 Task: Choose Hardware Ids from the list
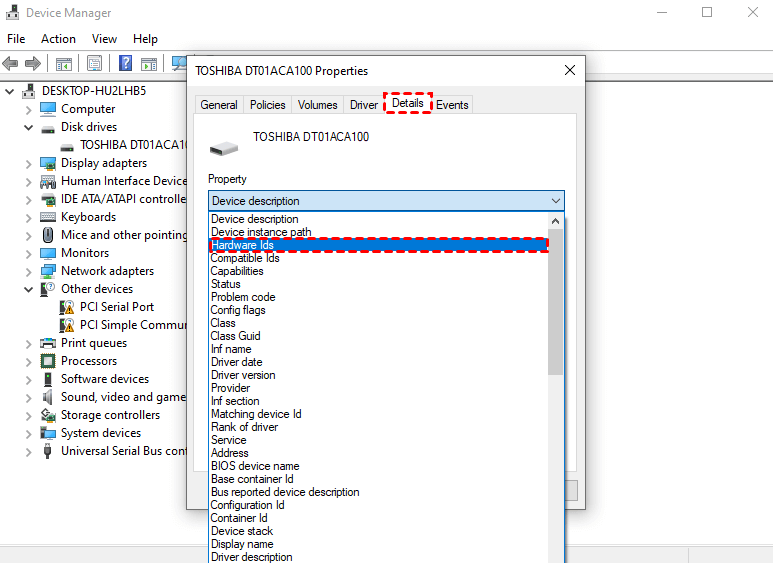pos(378,245)
